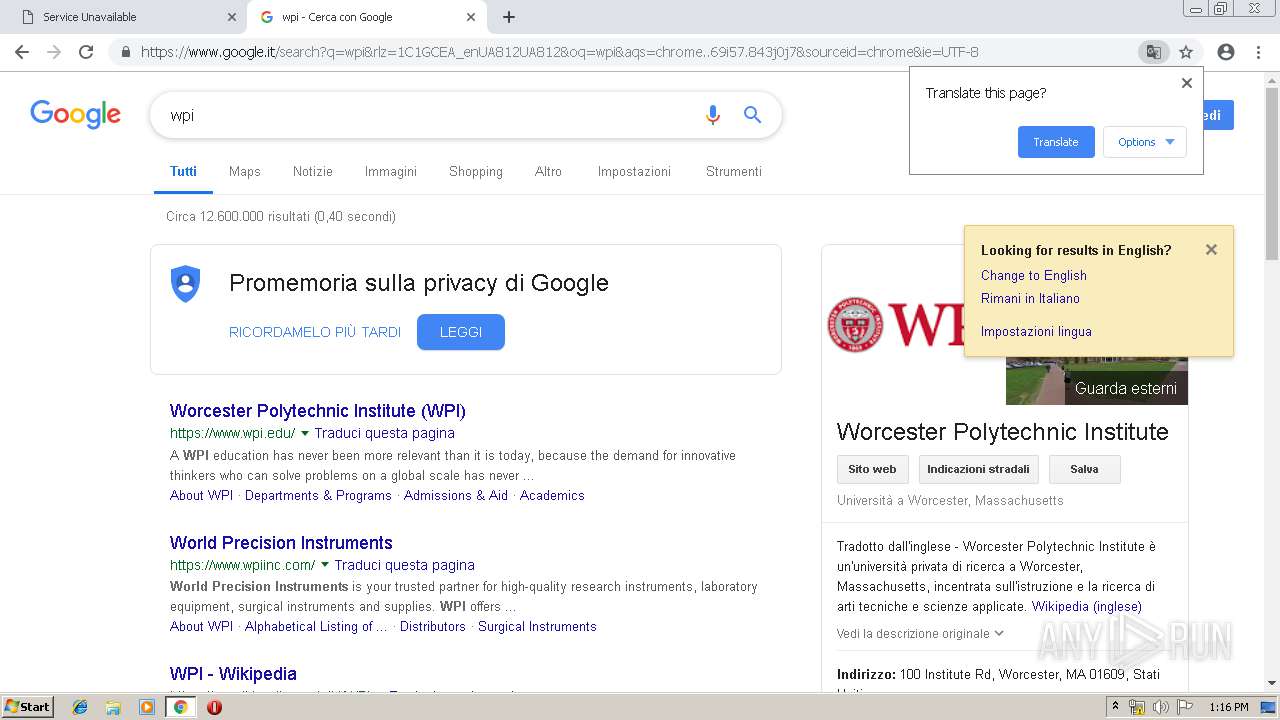The width and height of the screenshot is (1280, 720).
Task: Expand wpiinc.com result URL dropdown arrow
Action: pyautogui.click(x=325, y=565)
